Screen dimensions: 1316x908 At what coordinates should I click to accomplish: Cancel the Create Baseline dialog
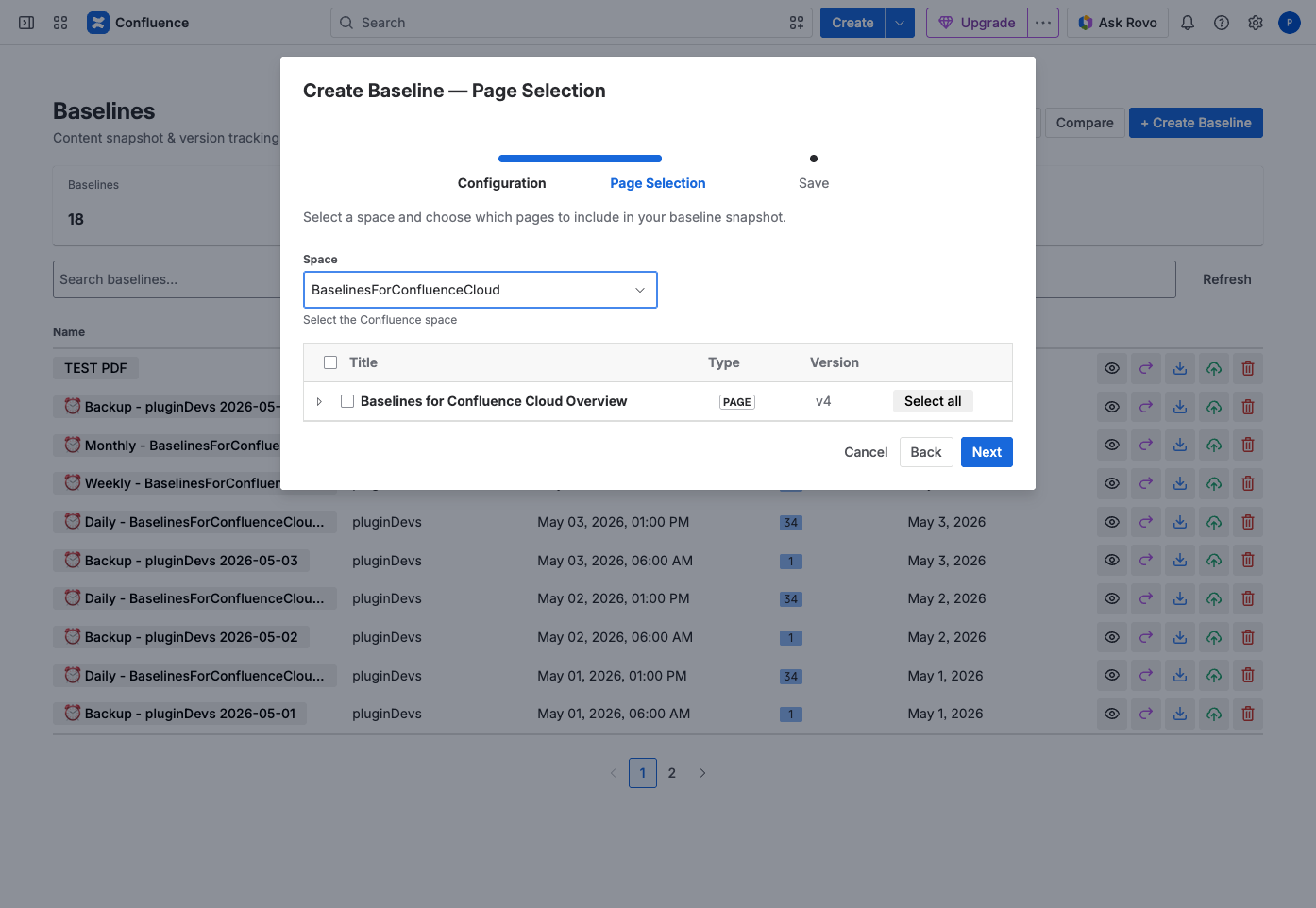coord(866,452)
